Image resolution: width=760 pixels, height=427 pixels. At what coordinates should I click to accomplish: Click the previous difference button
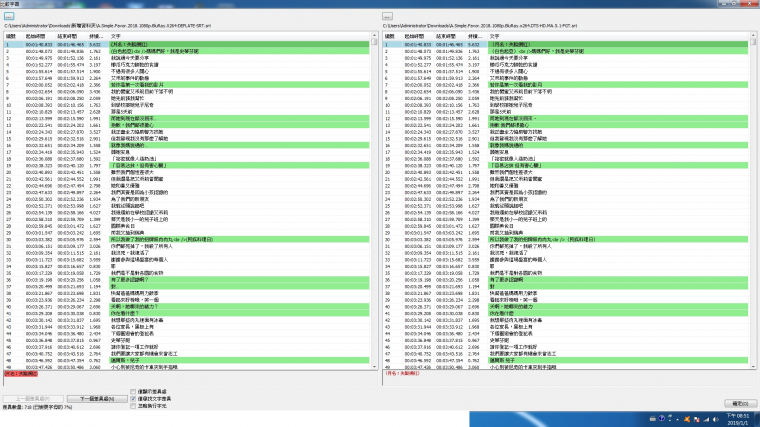pos(33,398)
